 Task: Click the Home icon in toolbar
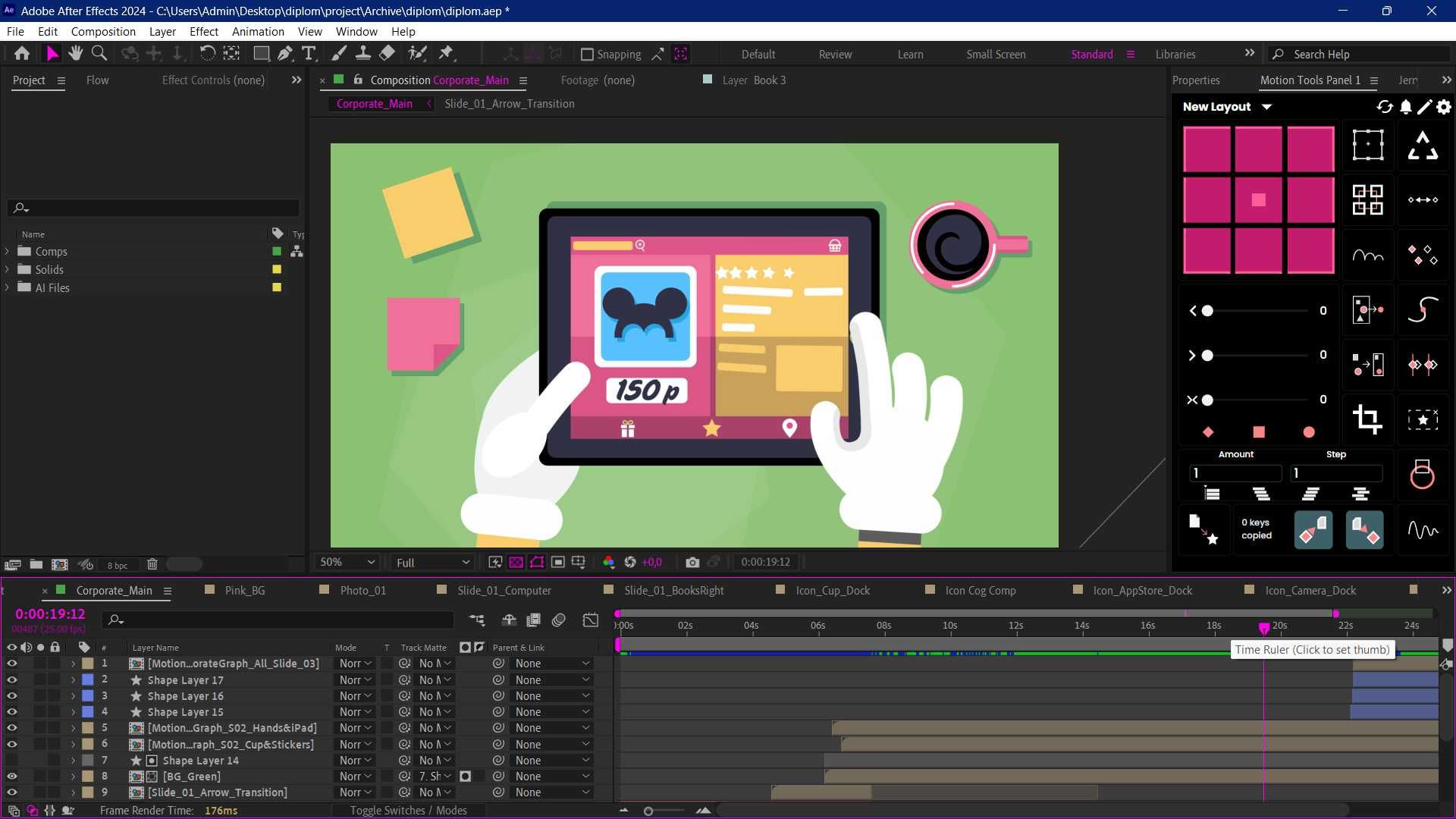point(22,54)
